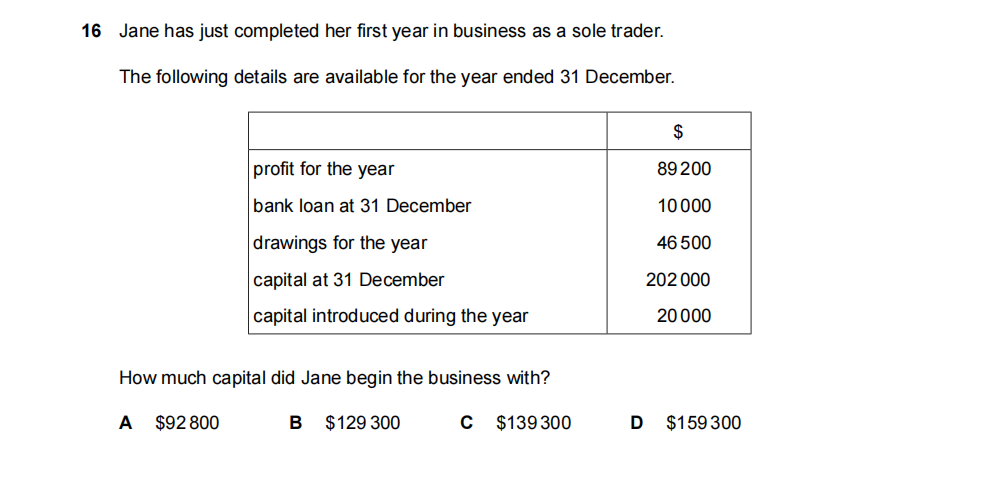
Task: Select the 'capital at 31 December' label
Action: click(348, 280)
